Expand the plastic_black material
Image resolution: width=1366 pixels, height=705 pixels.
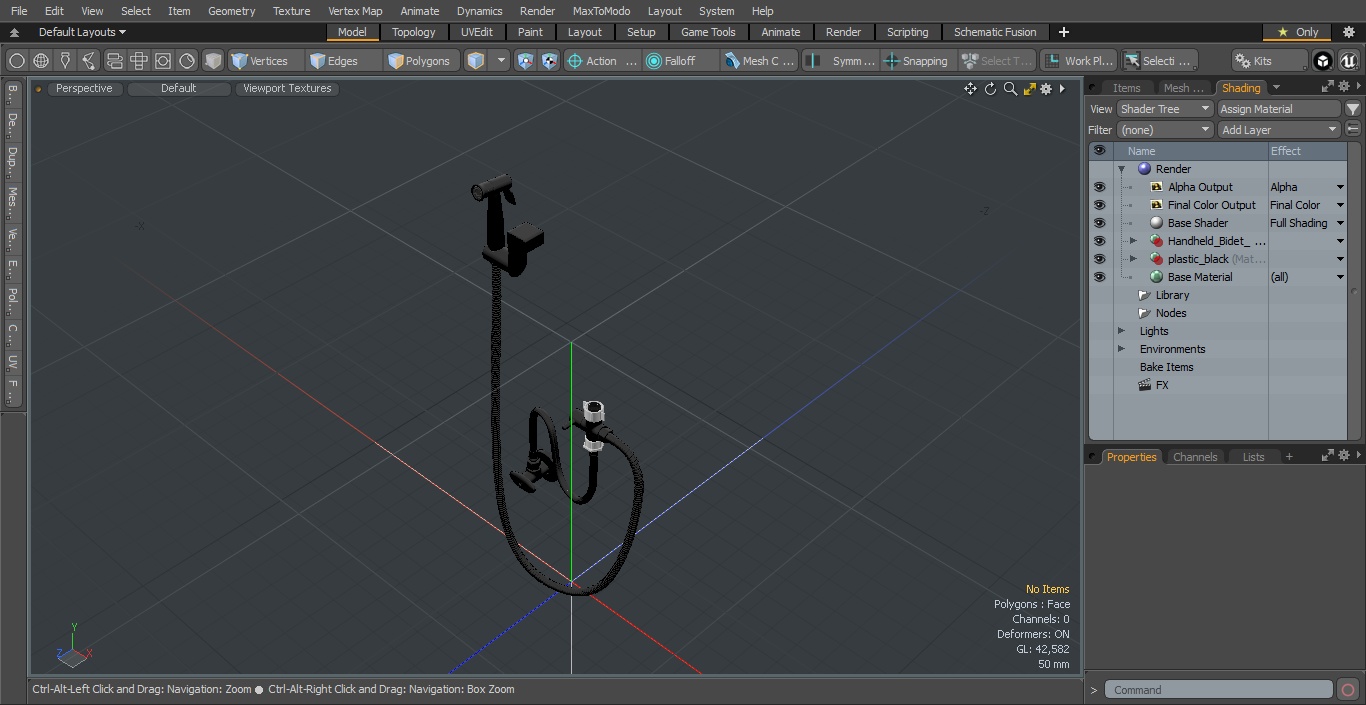point(1133,259)
